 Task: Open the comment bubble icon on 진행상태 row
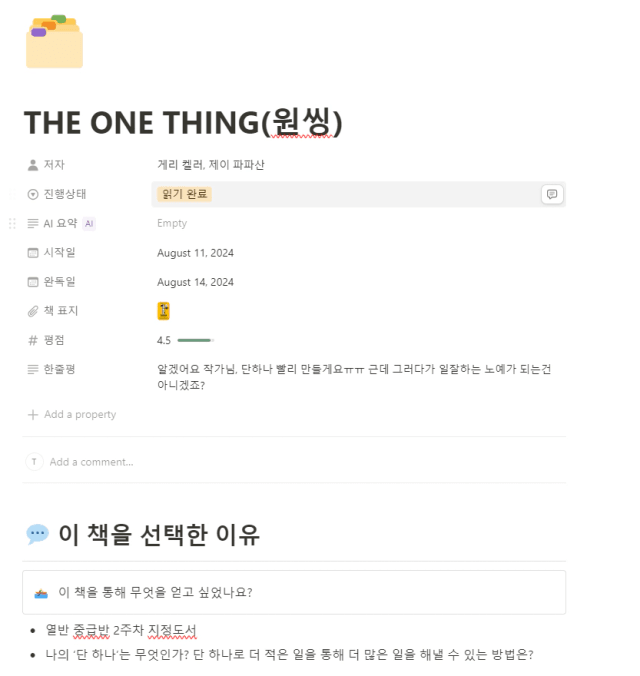tap(552, 194)
